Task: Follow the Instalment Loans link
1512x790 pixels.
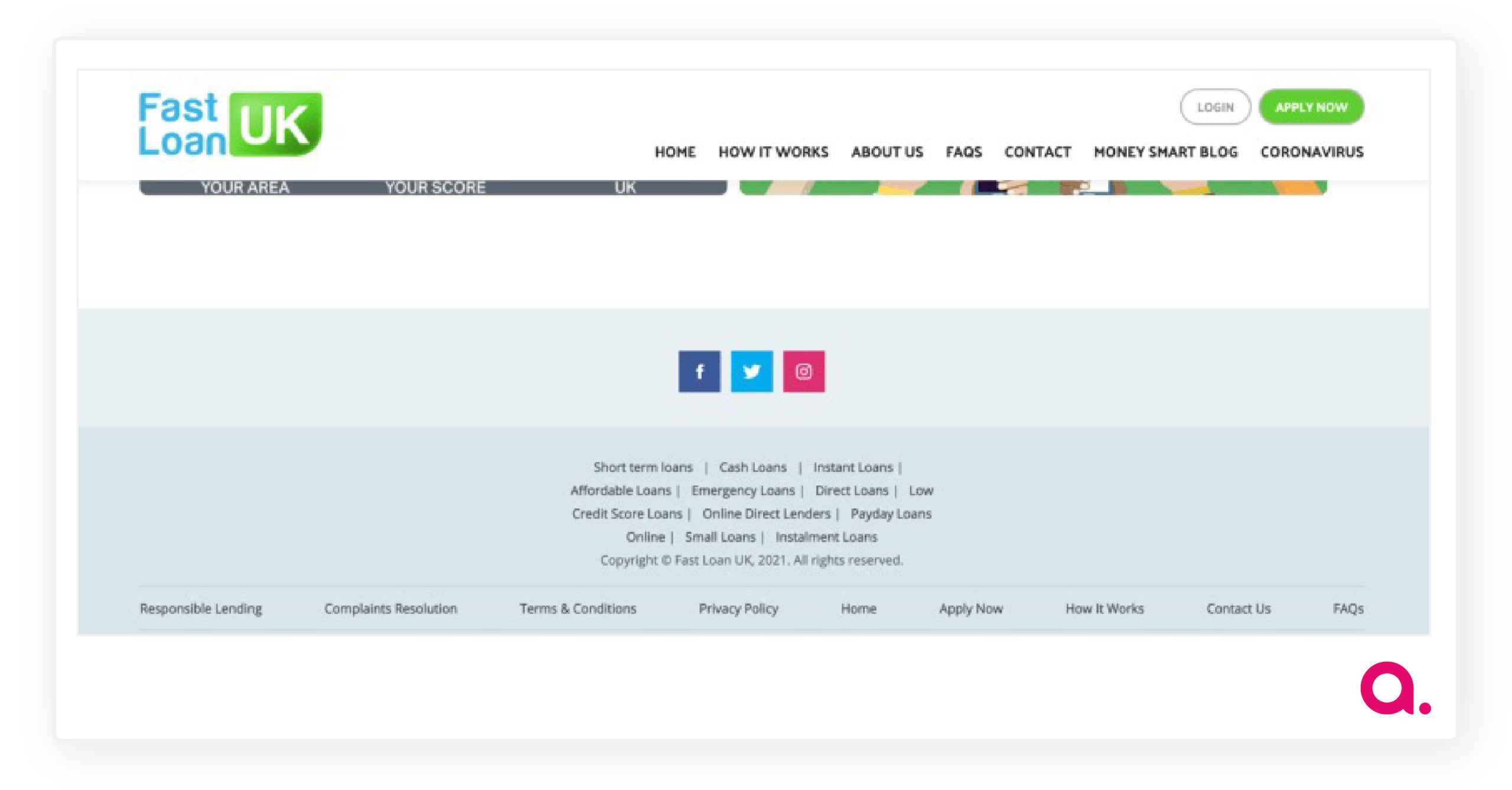Action: coord(826,537)
